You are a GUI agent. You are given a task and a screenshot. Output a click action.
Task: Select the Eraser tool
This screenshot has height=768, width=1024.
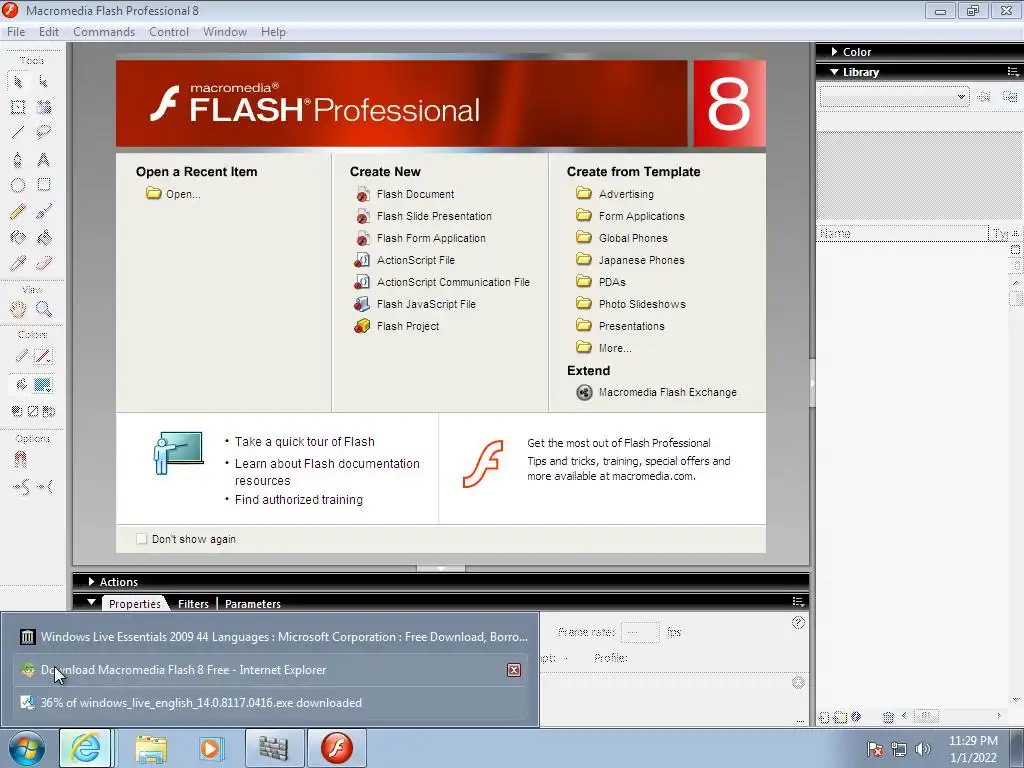(44, 263)
